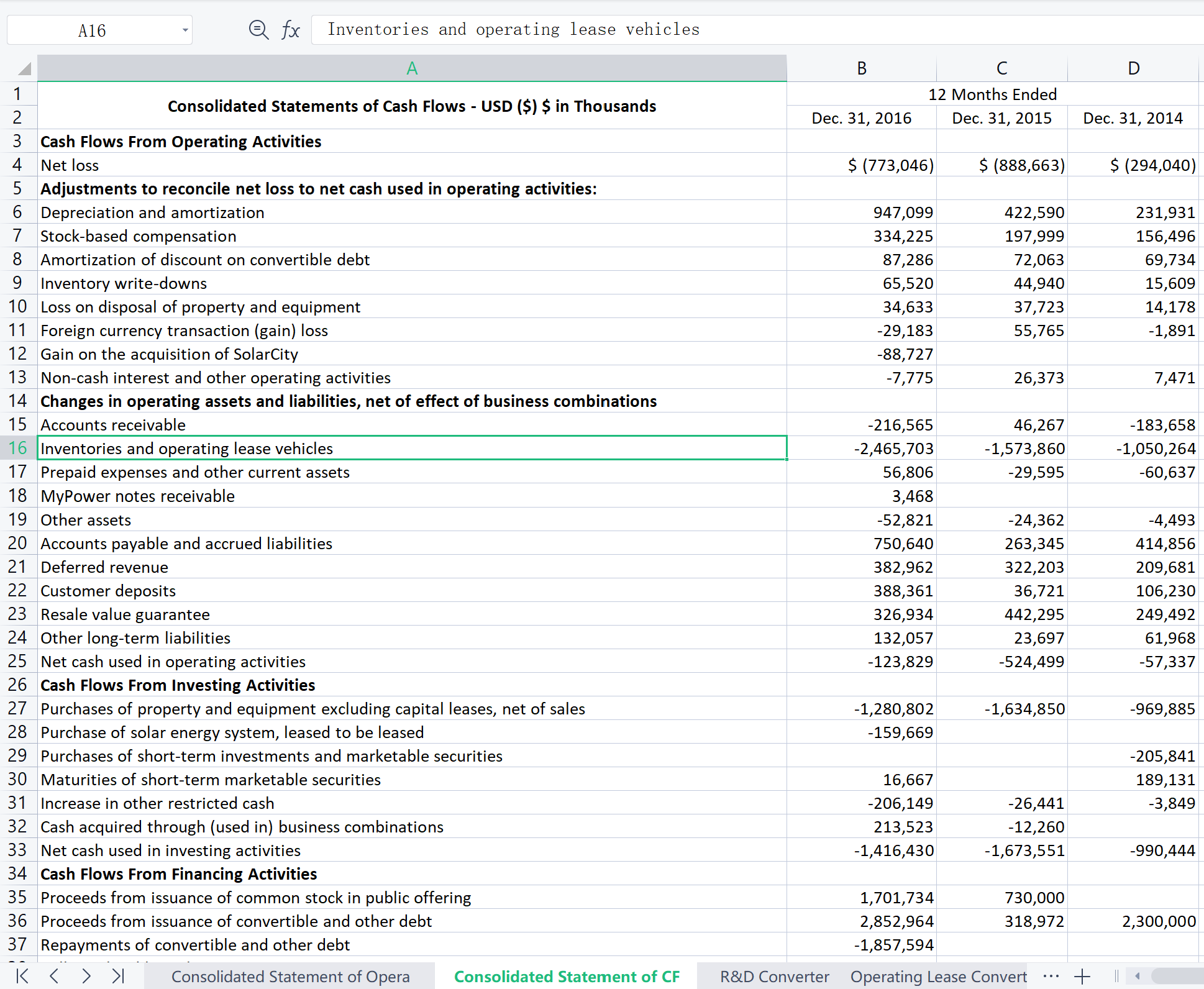Go to next sheet tab arrow

coord(86,976)
